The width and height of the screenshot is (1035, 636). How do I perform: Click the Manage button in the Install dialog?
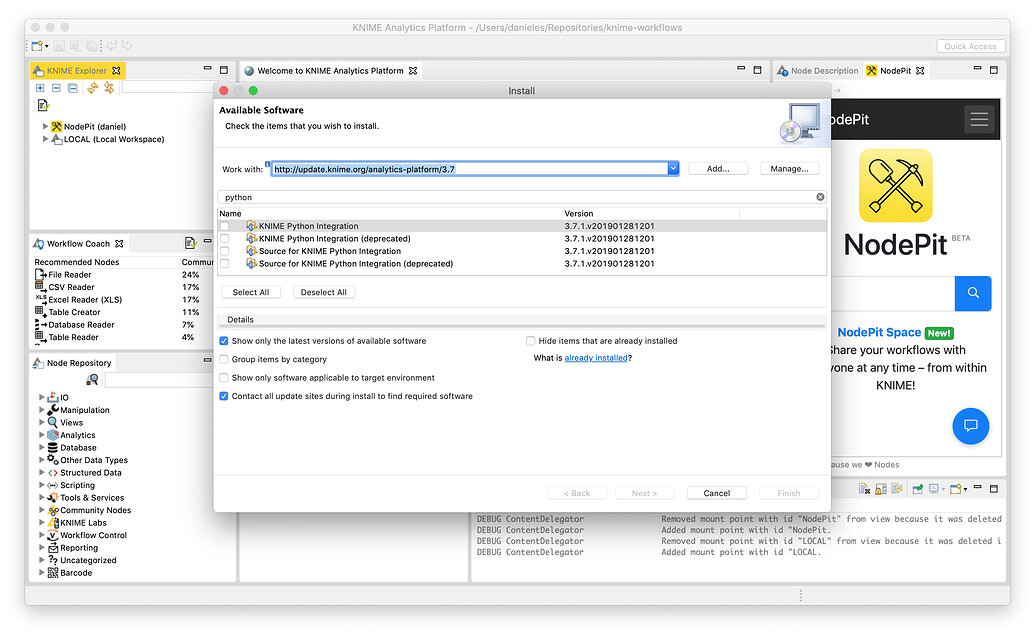(x=790, y=168)
